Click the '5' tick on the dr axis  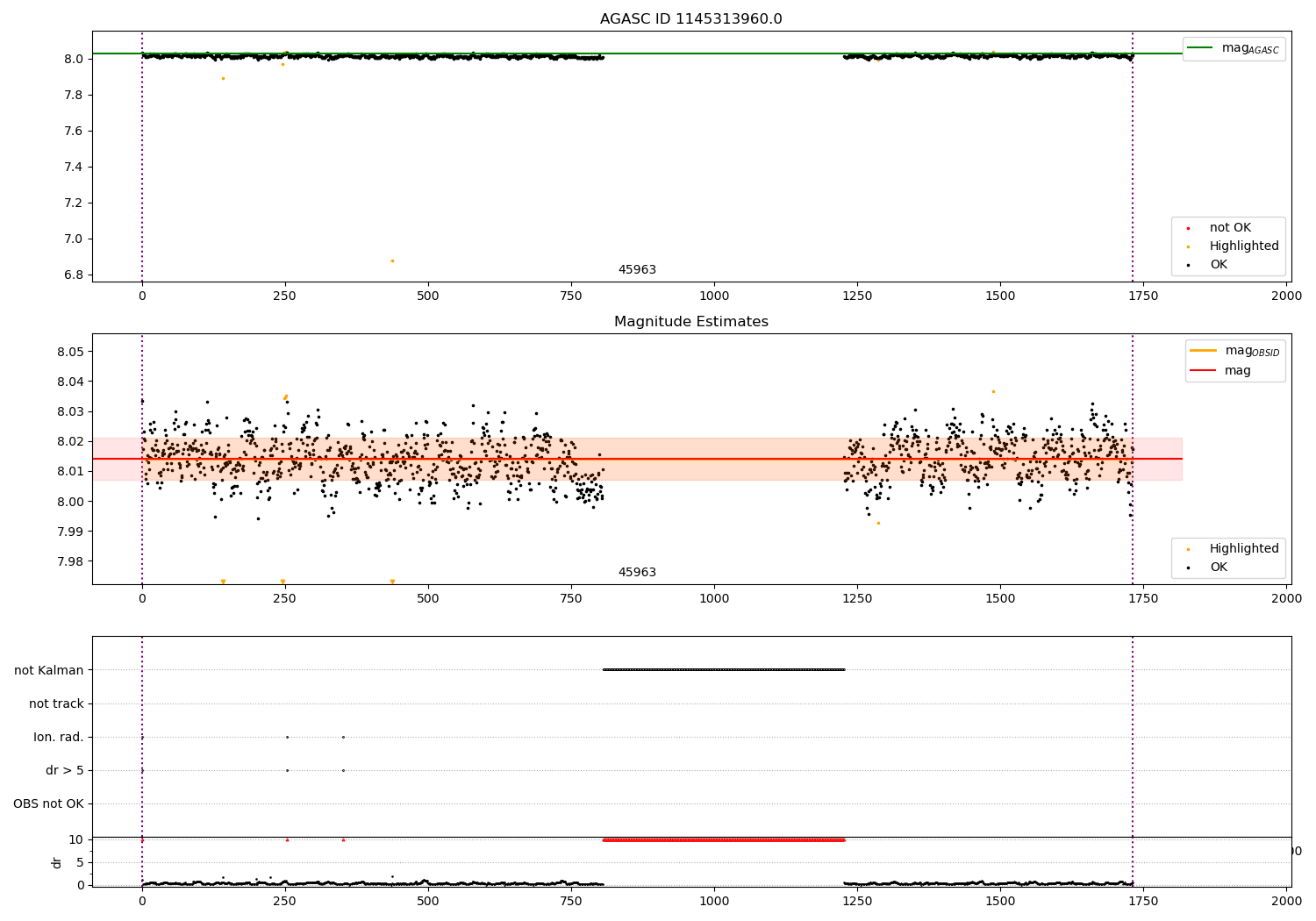click(80, 862)
